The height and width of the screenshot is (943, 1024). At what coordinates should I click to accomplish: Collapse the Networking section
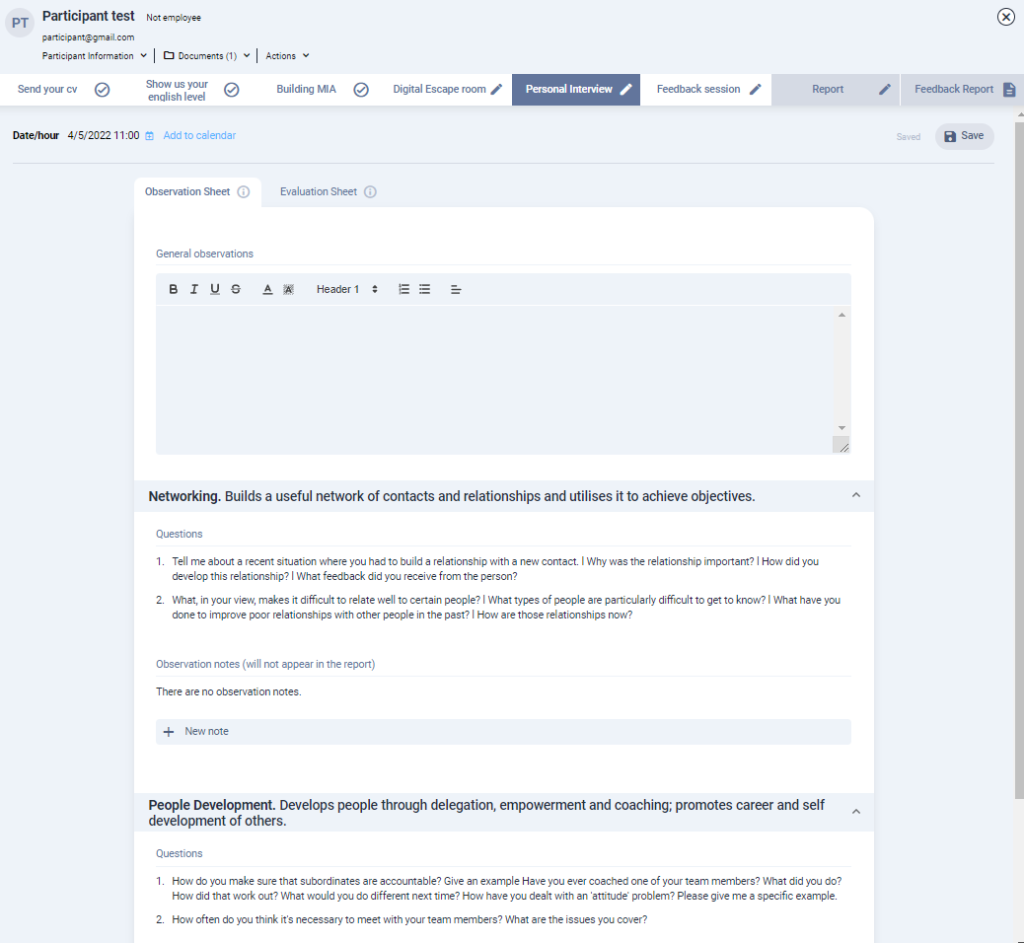[x=856, y=495]
